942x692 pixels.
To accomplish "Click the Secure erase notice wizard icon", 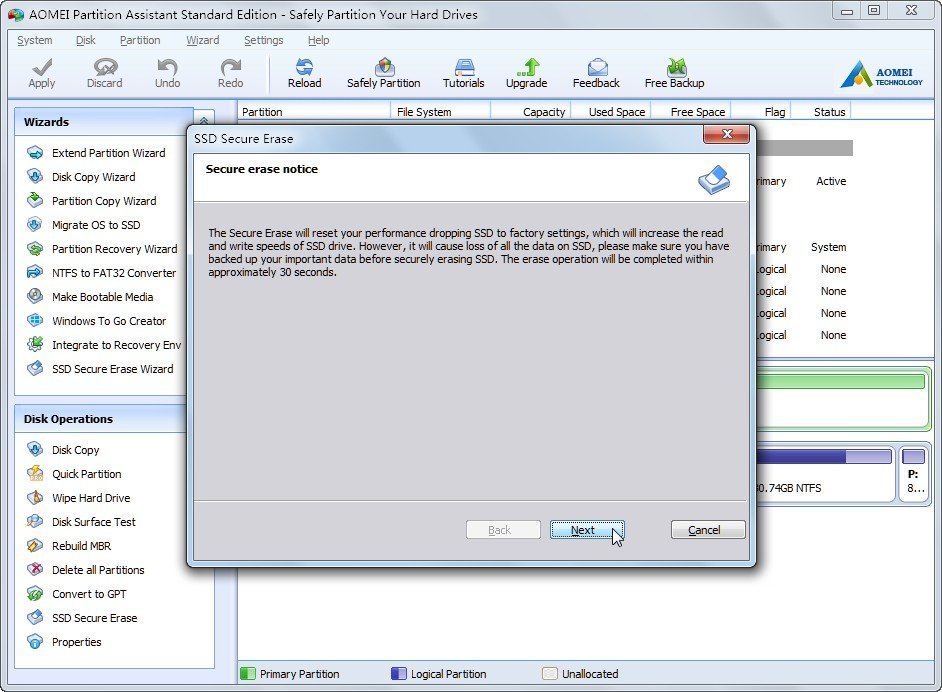I will 714,180.
